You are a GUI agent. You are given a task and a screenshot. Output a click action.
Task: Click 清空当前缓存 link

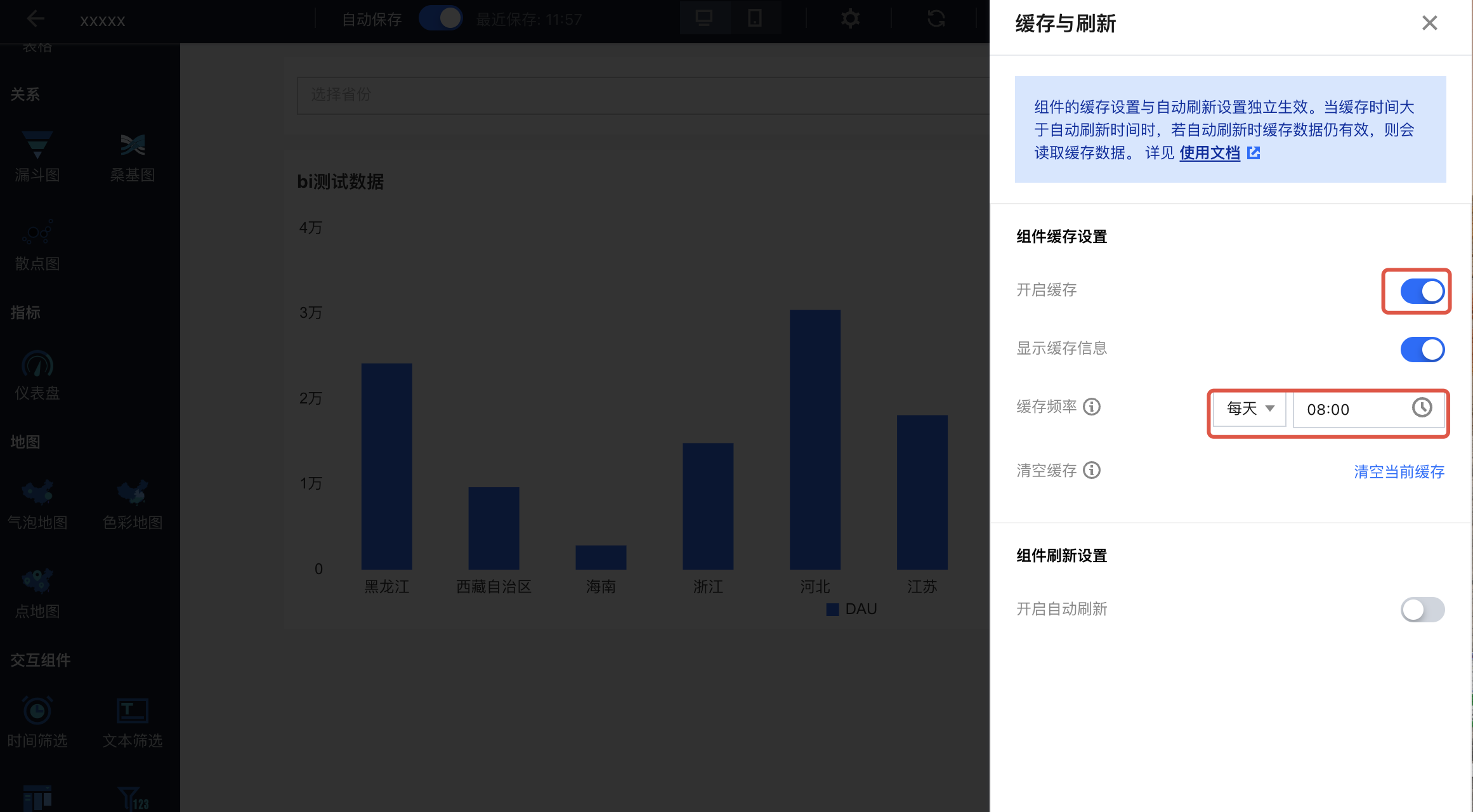tap(1399, 472)
